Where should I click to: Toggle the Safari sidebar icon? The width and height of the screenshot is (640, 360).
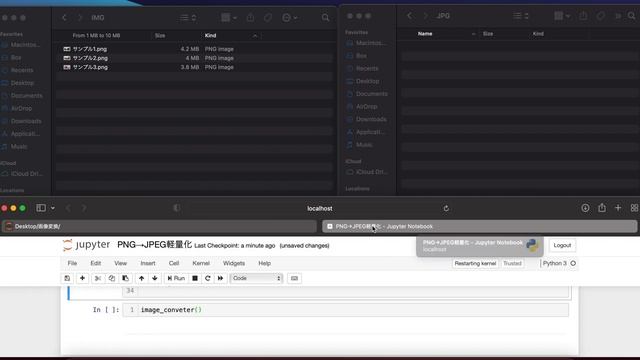coord(41,208)
